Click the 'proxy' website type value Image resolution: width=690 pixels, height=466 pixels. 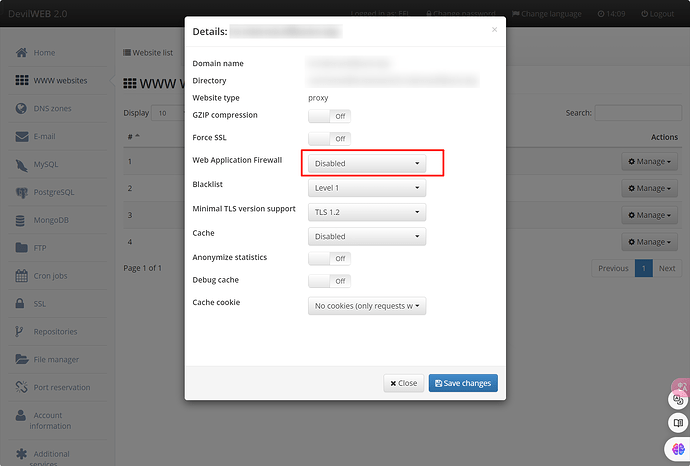tap(318, 98)
